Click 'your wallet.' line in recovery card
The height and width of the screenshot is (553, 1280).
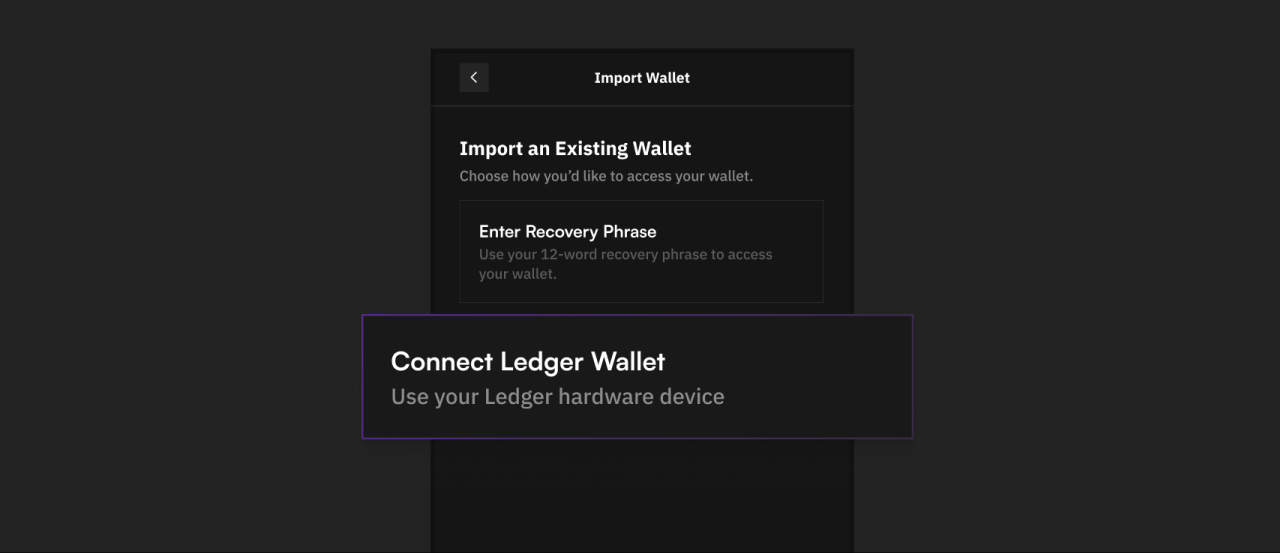518,274
